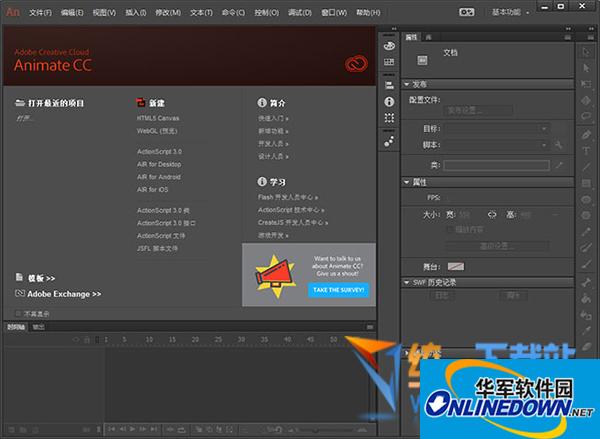Open the 编辑(E) menu

pos(72,13)
